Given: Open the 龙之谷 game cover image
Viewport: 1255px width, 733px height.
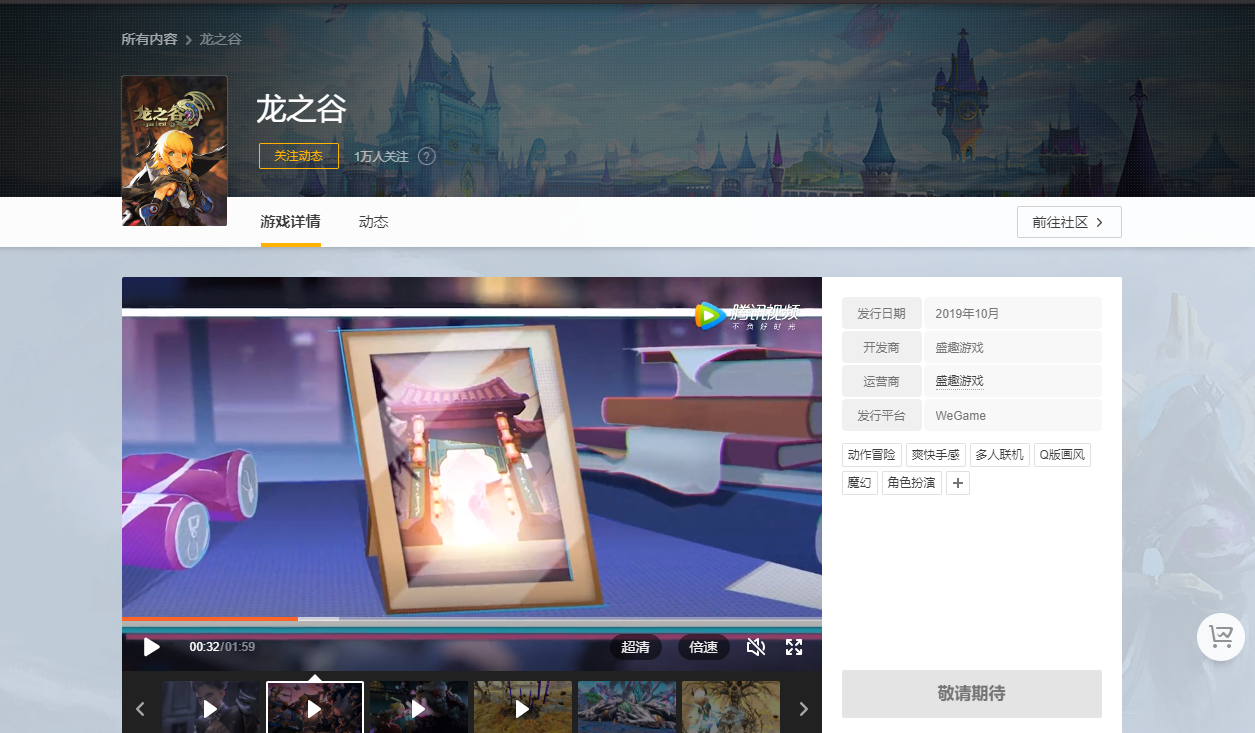Looking at the screenshot, I should point(174,151).
